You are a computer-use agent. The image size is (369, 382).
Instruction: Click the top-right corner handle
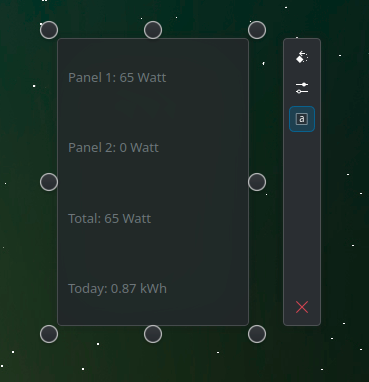(257, 30)
